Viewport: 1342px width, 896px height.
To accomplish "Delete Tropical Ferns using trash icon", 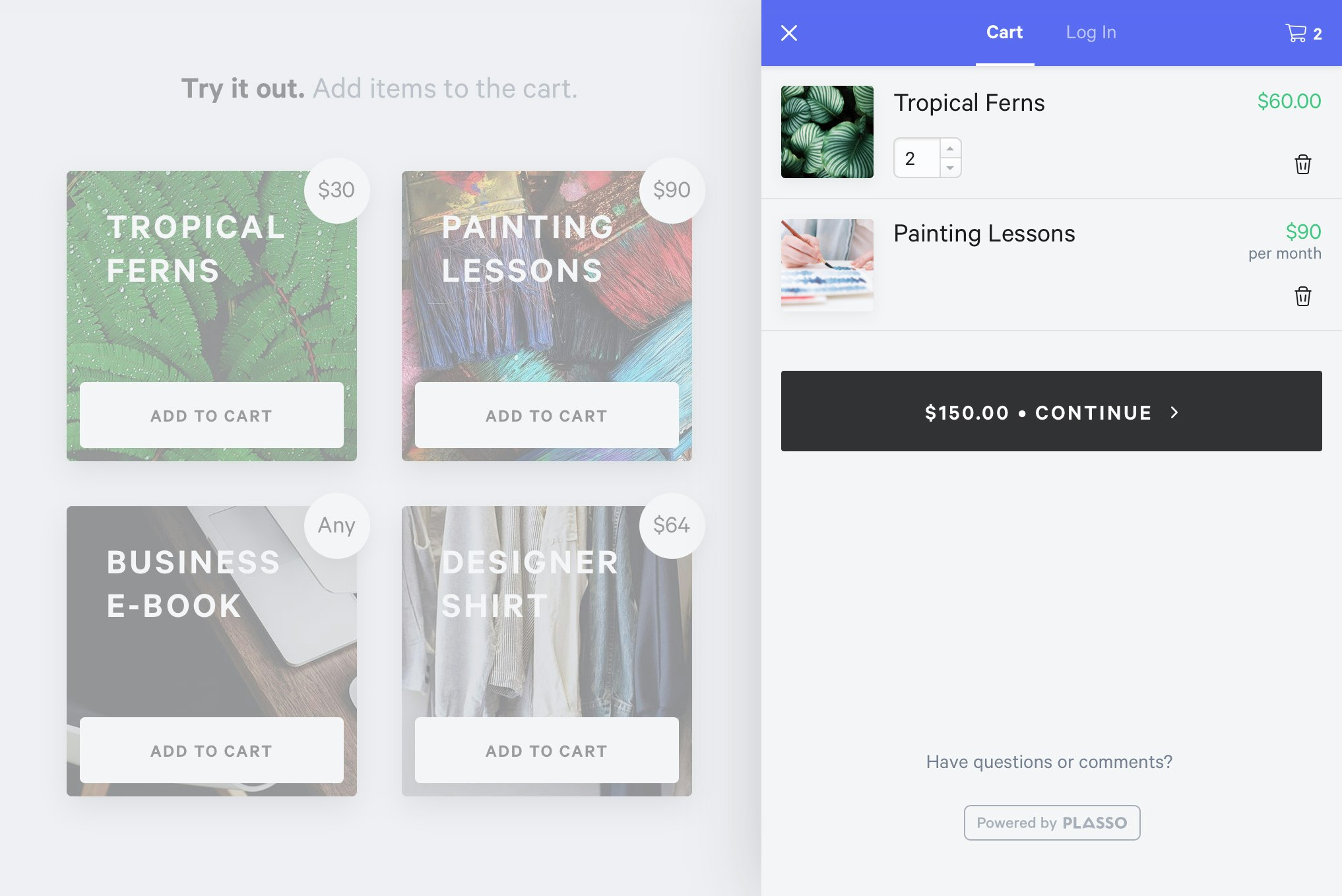I will coord(1302,164).
